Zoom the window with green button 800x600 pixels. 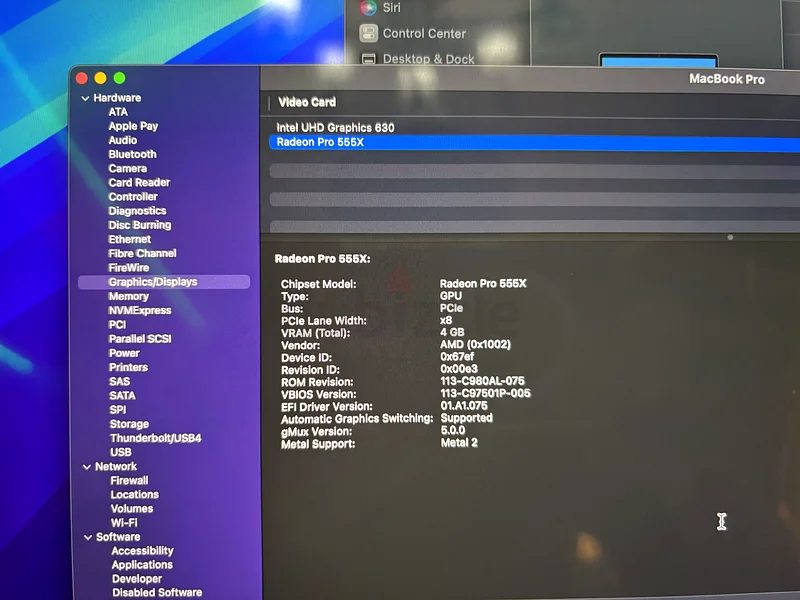coord(119,78)
